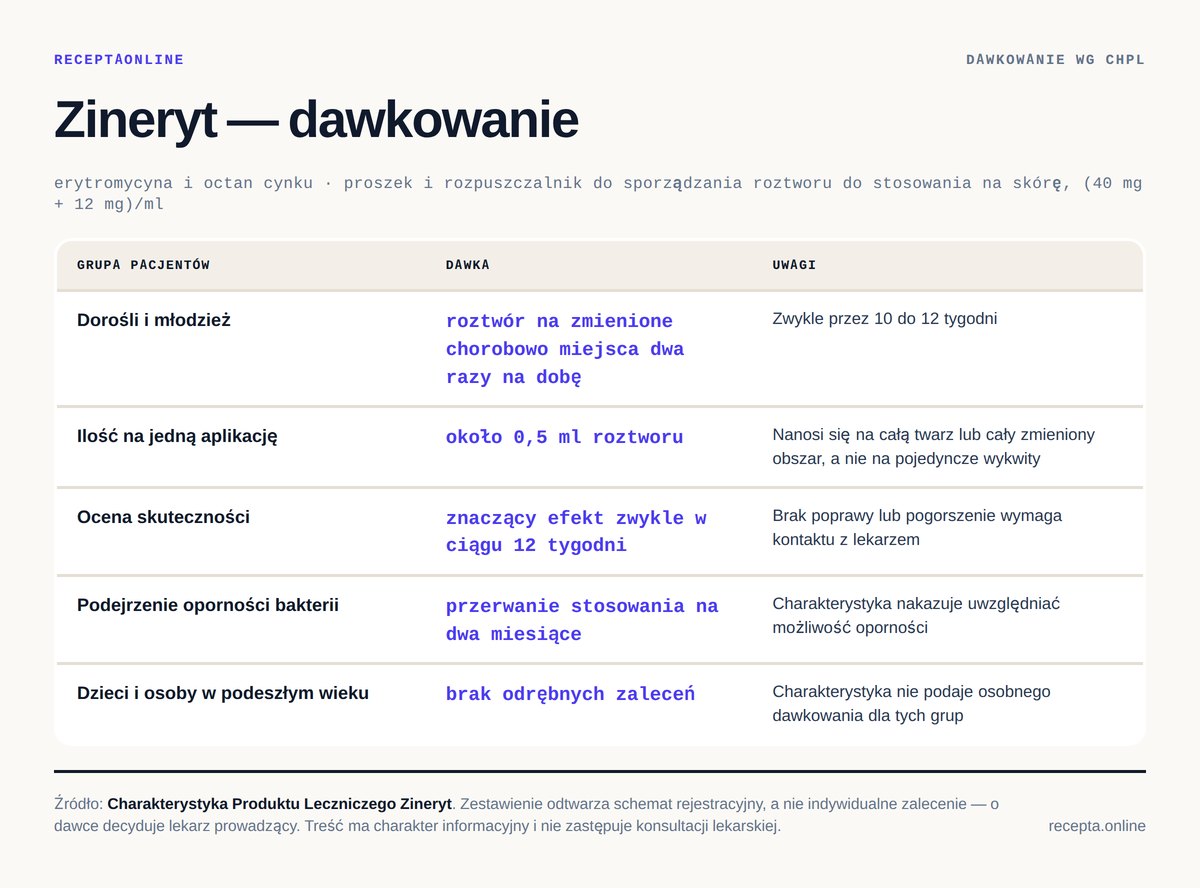The width and height of the screenshot is (1200, 888).
Task: Click 'Charakterystyka Produktu Leczniczego Zineryt' source text
Action: pos(280,804)
